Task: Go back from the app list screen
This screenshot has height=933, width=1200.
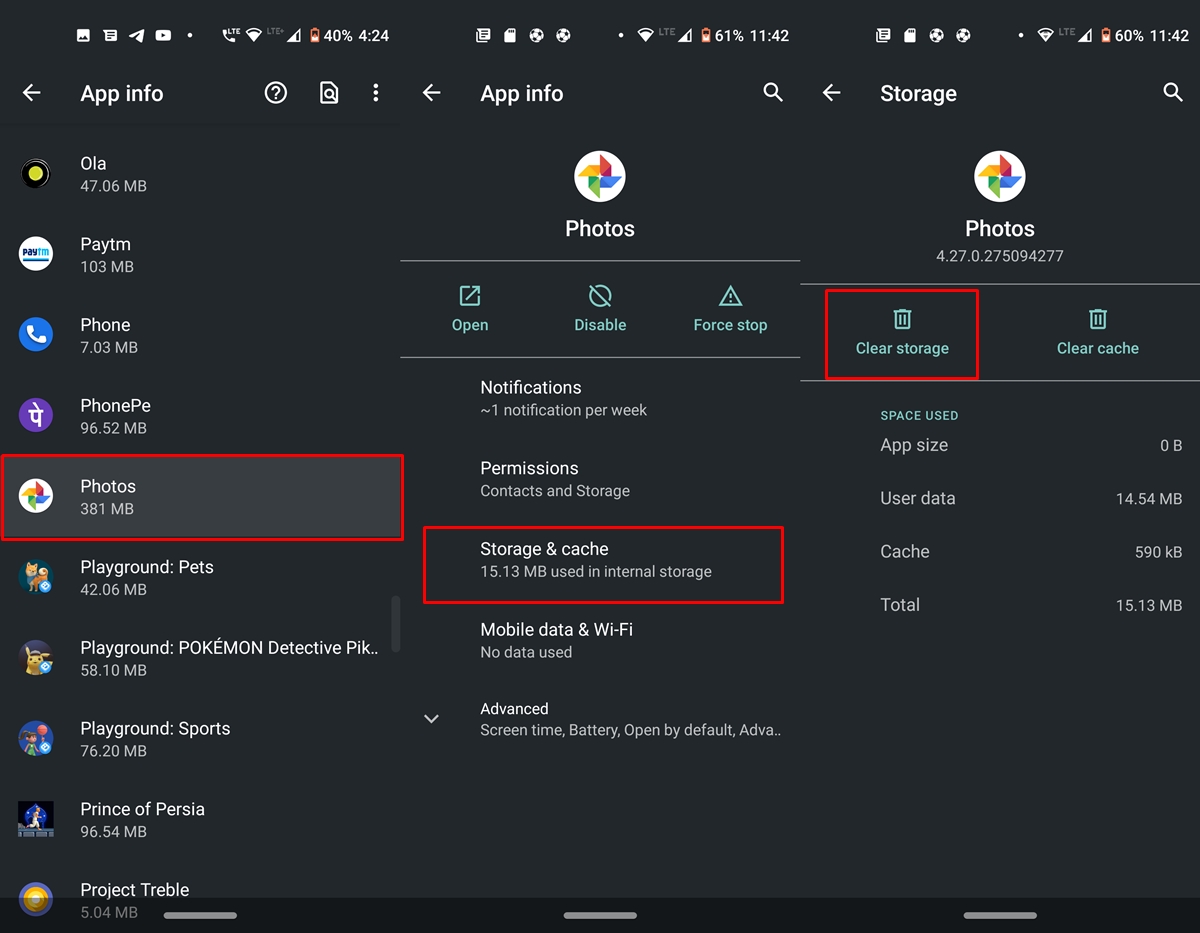Action: [32, 93]
